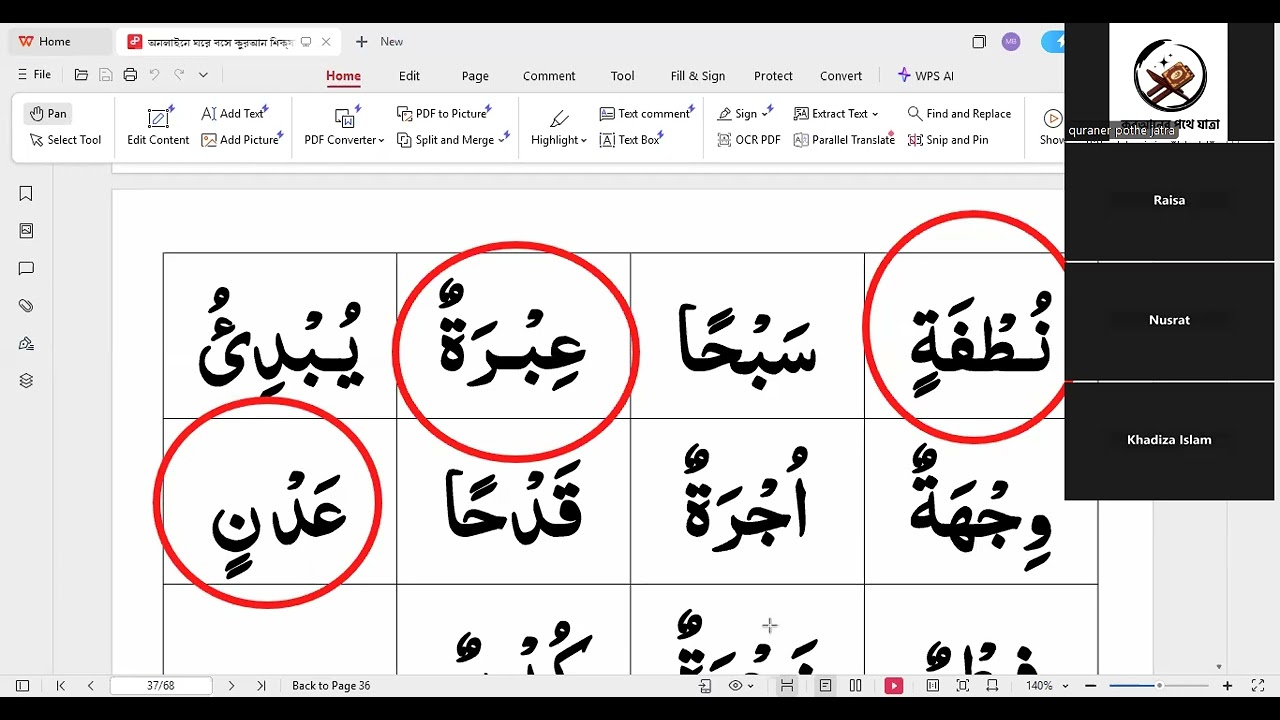Click the Print icon
Screen dimensions: 1280x720
(x=130, y=75)
